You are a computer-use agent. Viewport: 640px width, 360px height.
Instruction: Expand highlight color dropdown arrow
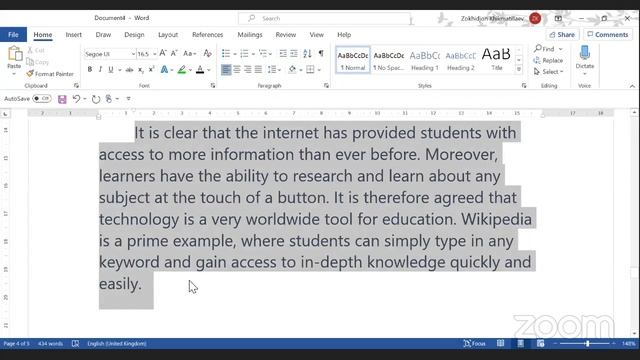[191, 70]
